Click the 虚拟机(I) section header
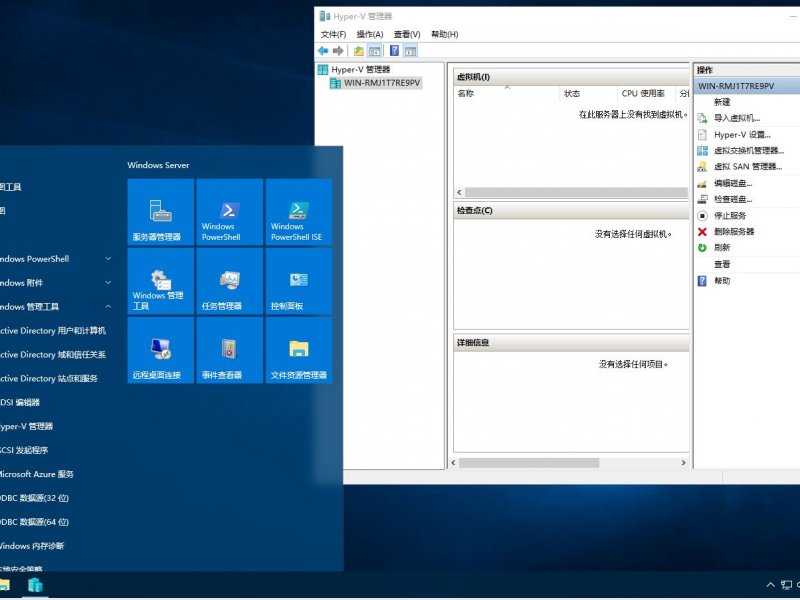Image resolution: width=800 pixels, height=600 pixels. coord(571,77)
